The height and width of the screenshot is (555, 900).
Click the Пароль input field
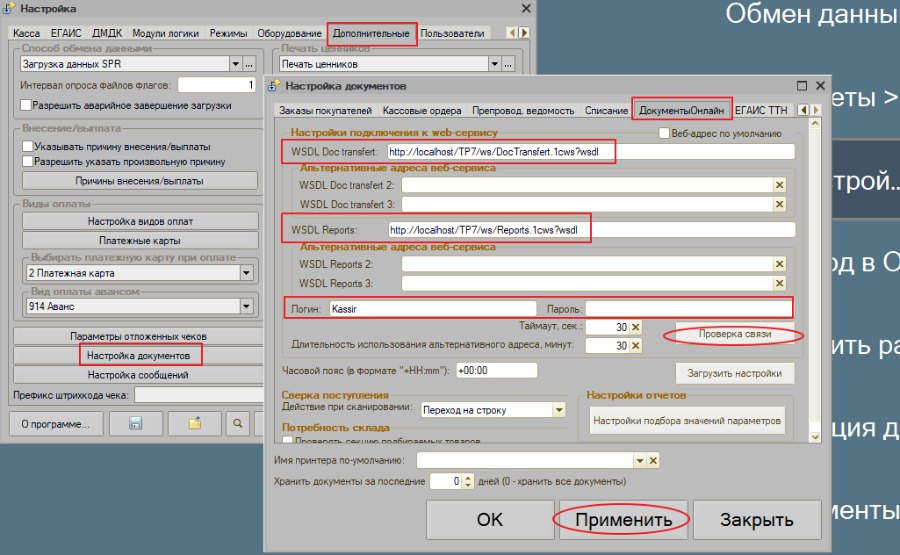[688, 309]
